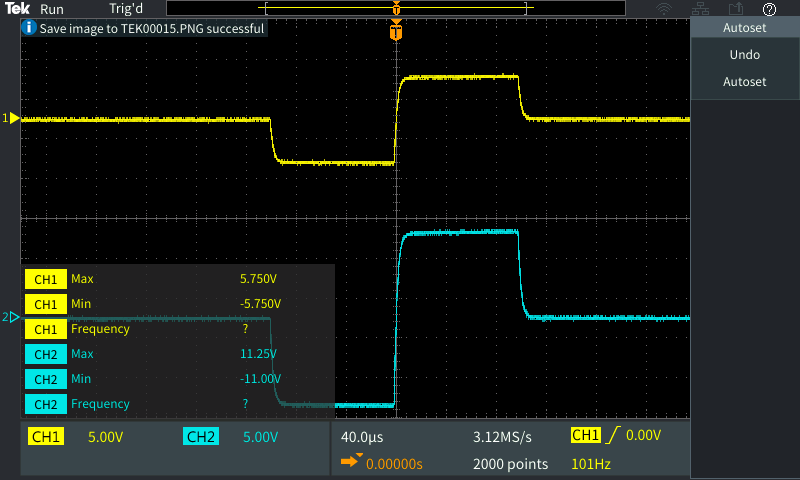800x480 pixels.
Task: Click the -5.750V CH1 Min value
Action: click(x=260, y=304)
